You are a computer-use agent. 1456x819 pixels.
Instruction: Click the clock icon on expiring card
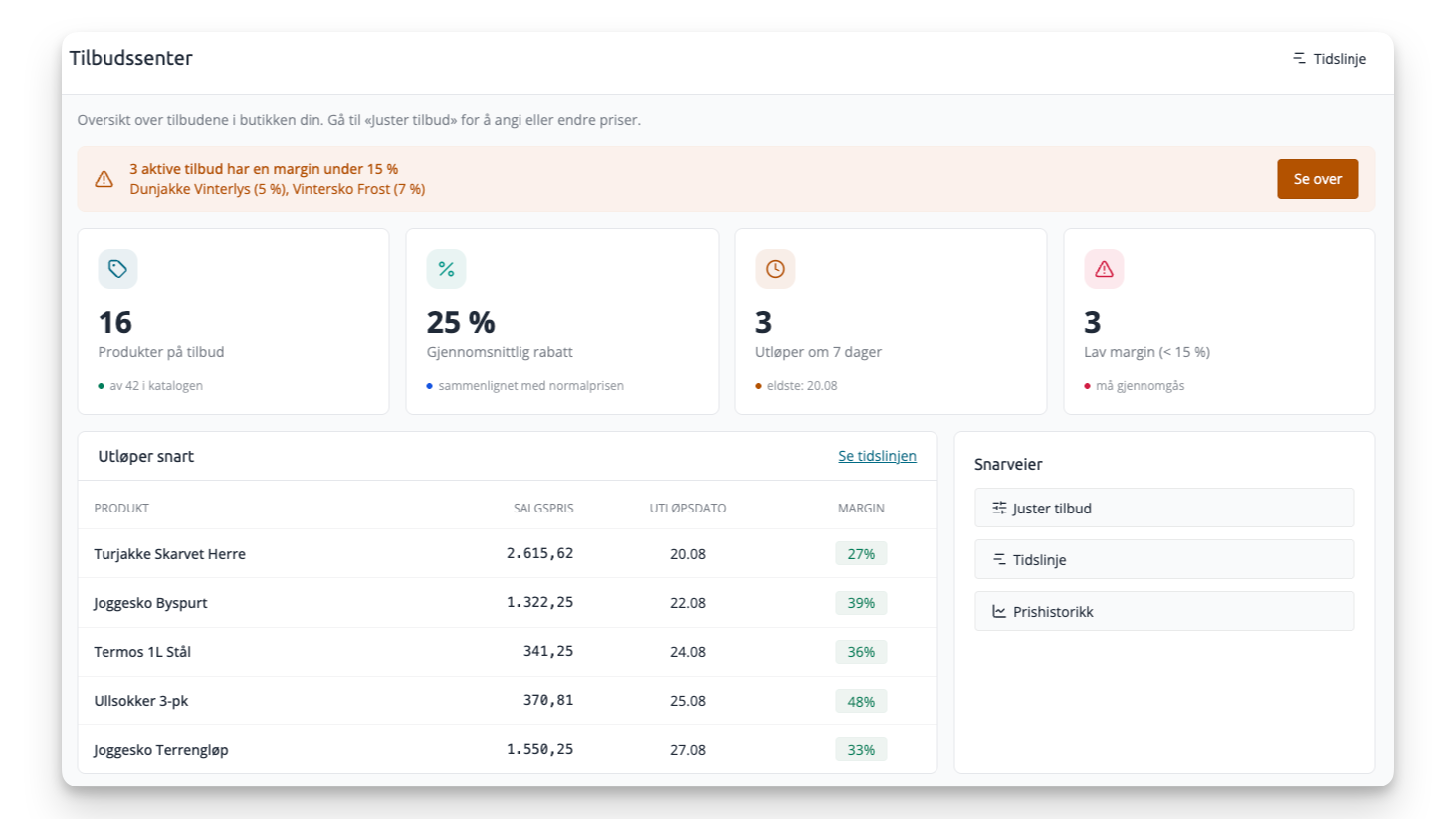775,269
